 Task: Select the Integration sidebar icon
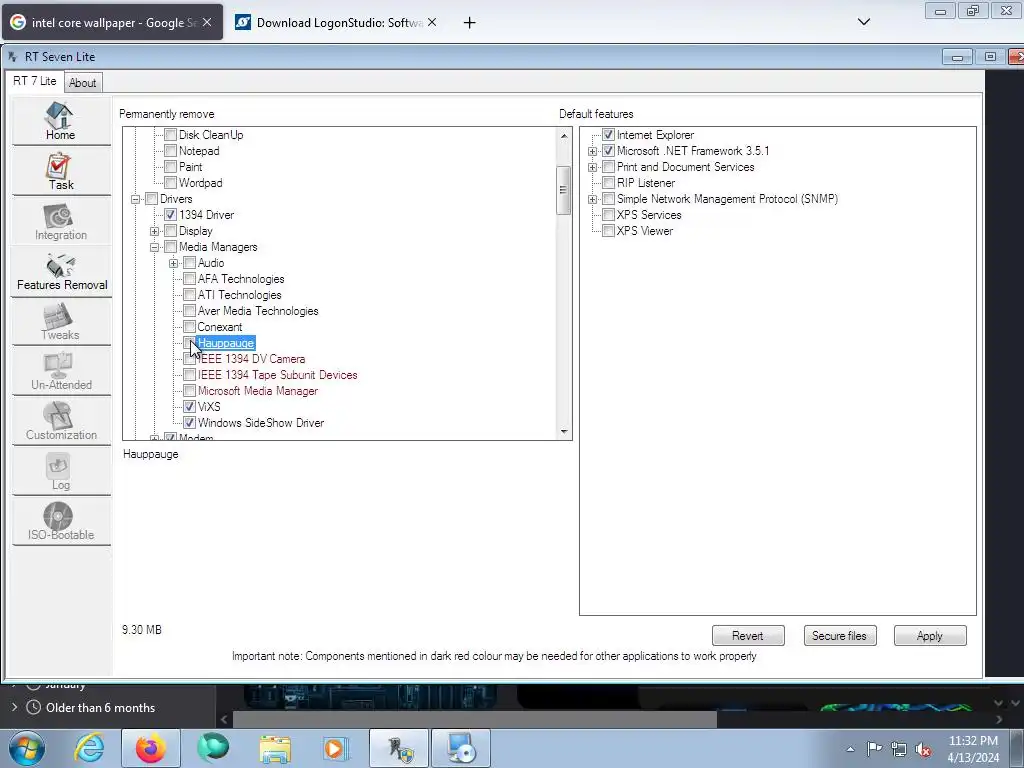click(x=60, y=221)
